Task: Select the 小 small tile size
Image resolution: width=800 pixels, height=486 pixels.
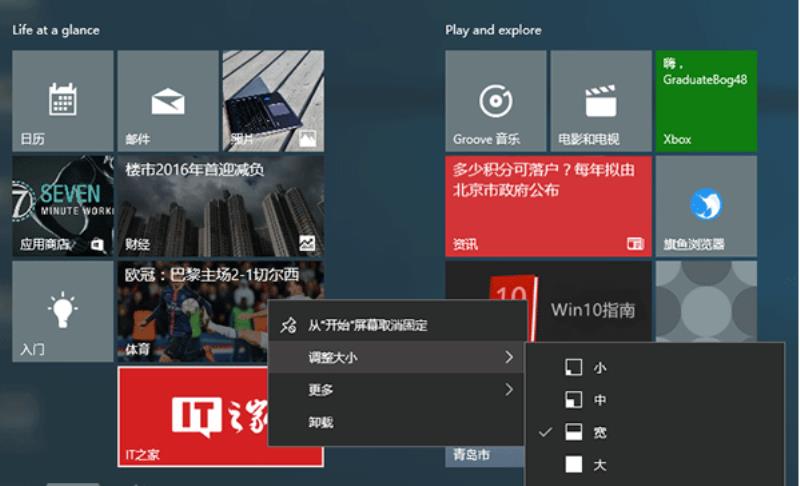Action: (655, 367)
